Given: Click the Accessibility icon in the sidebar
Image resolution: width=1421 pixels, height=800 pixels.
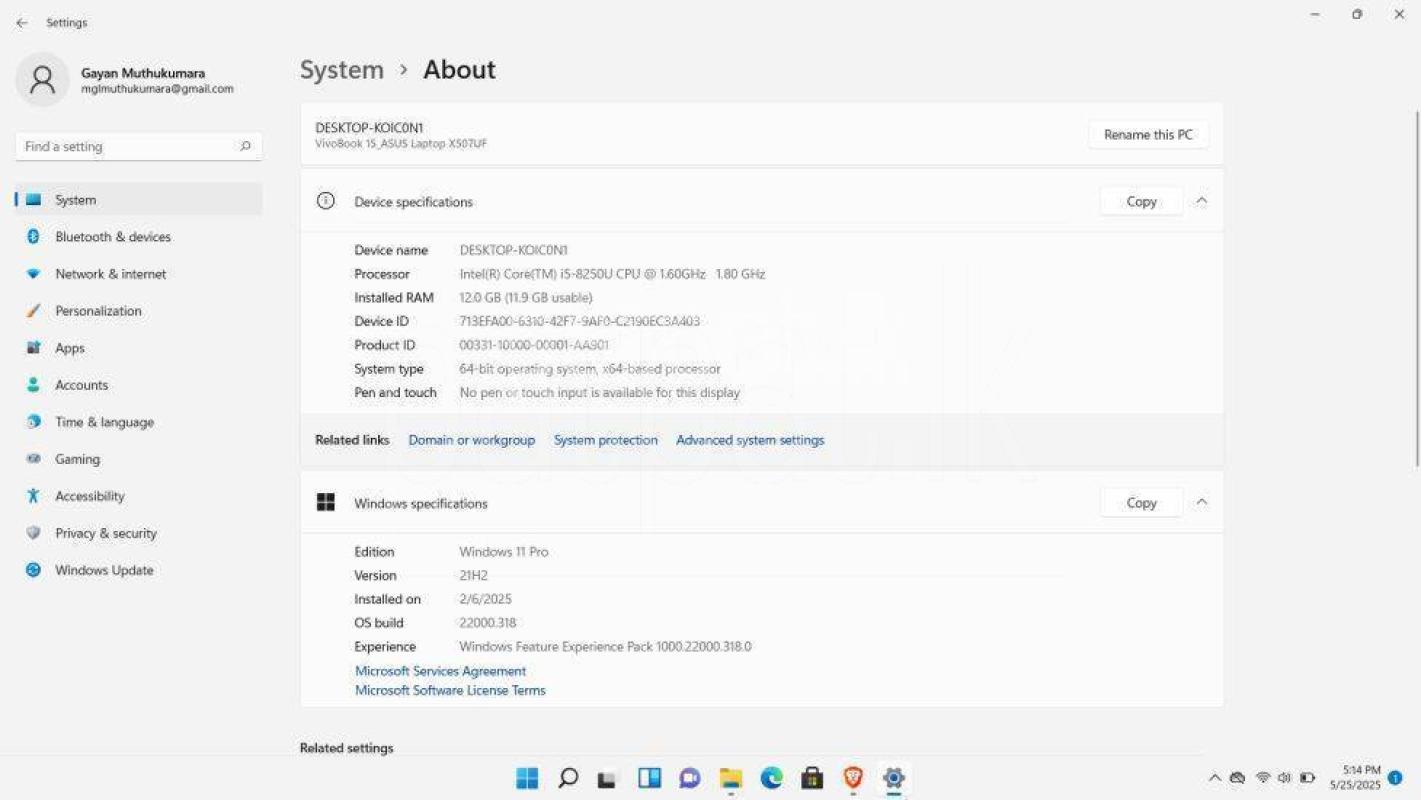Looking at the screenshot, I should 31,496.
